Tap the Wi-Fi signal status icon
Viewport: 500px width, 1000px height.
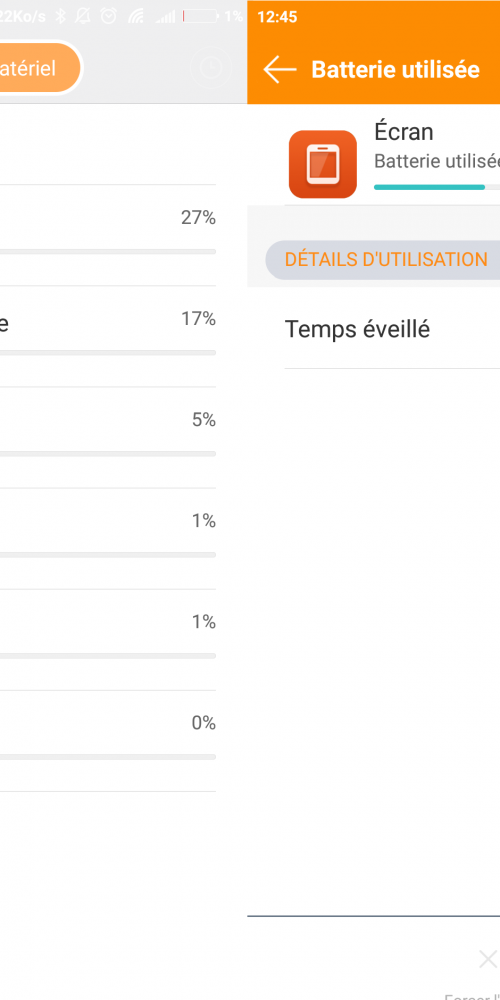[136, 17]
